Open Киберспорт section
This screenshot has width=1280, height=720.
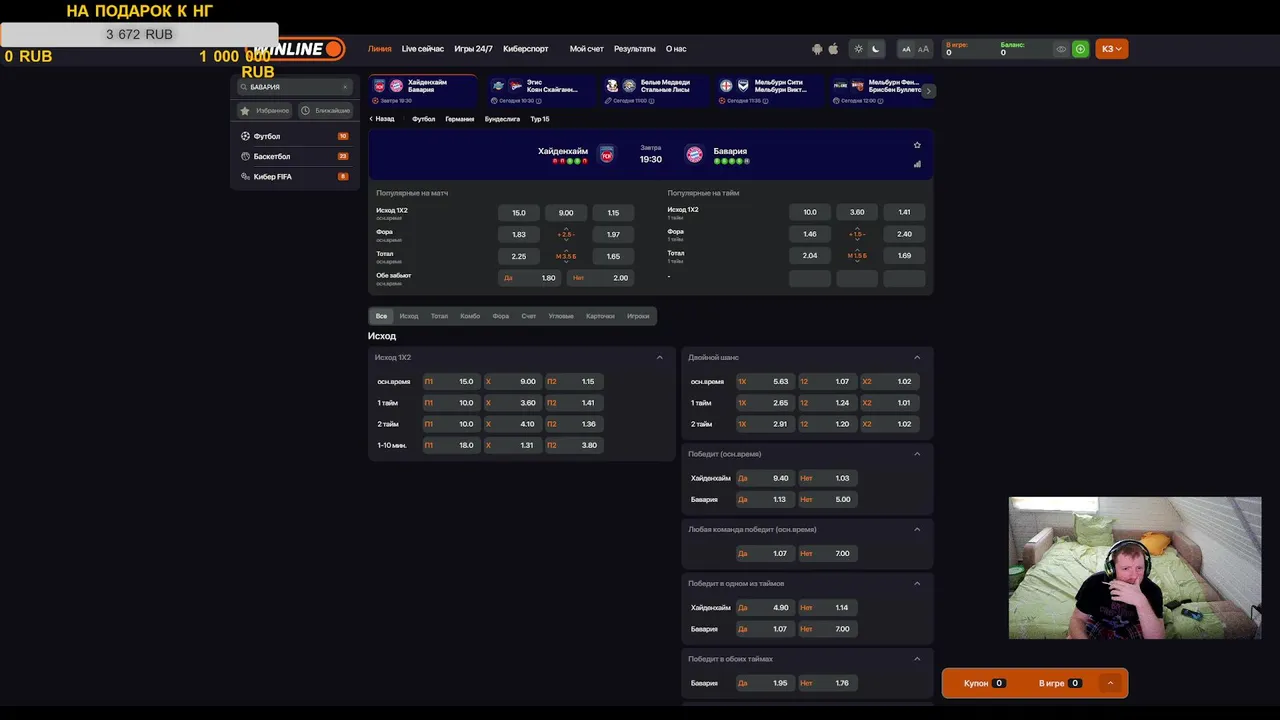point(526,49)
